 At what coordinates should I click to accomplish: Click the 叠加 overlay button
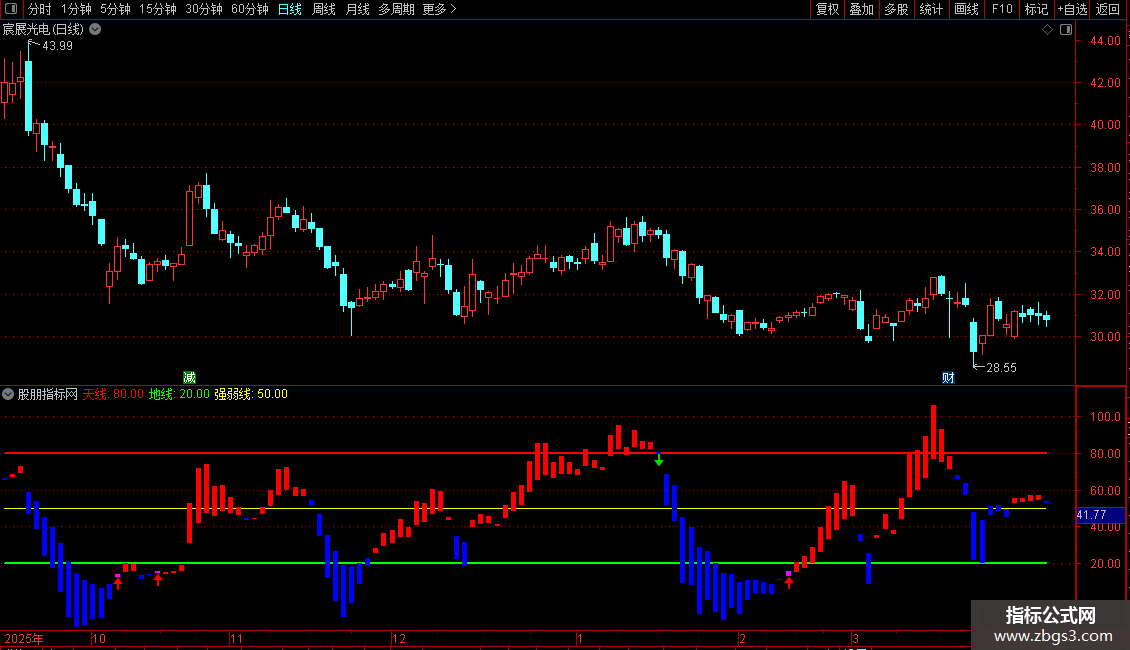tap(861, 9)
